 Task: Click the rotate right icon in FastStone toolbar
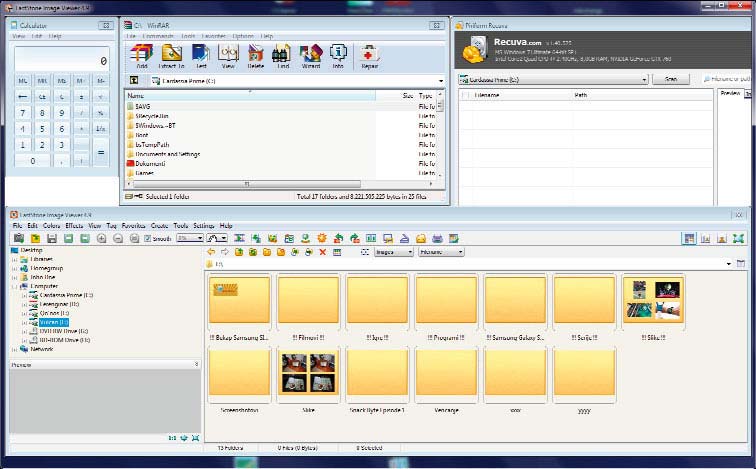[355, 238]
